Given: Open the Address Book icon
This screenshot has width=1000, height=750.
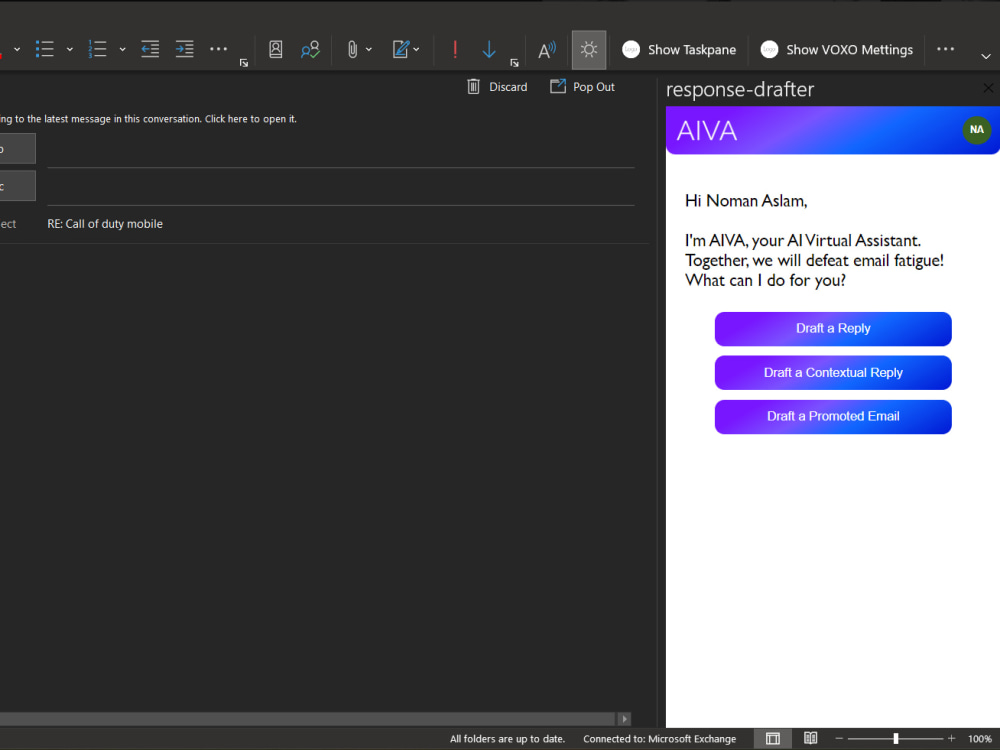Looking at the screenshot, I should point(276,49).
